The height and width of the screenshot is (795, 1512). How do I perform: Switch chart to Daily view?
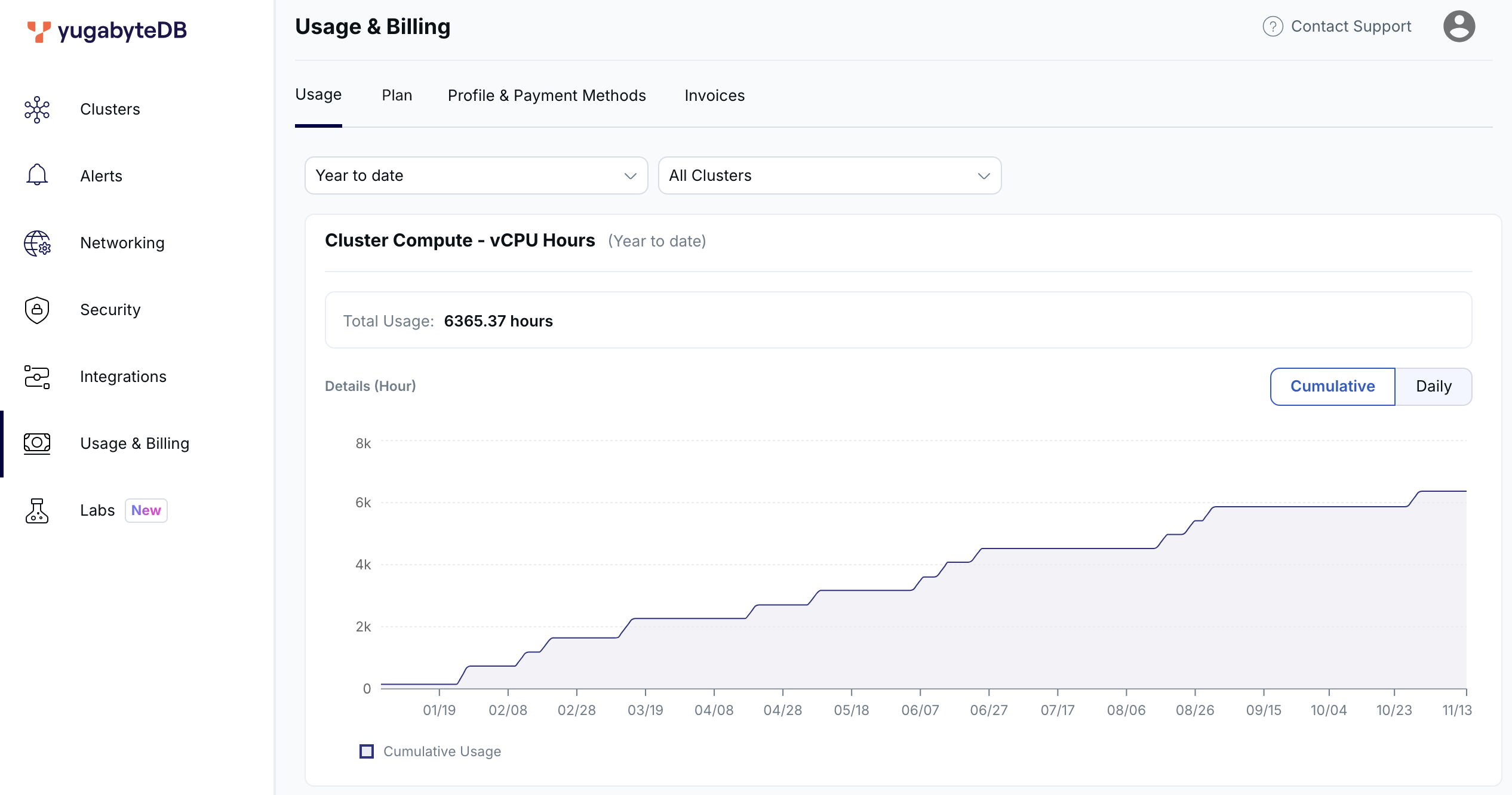(1433, 386)
